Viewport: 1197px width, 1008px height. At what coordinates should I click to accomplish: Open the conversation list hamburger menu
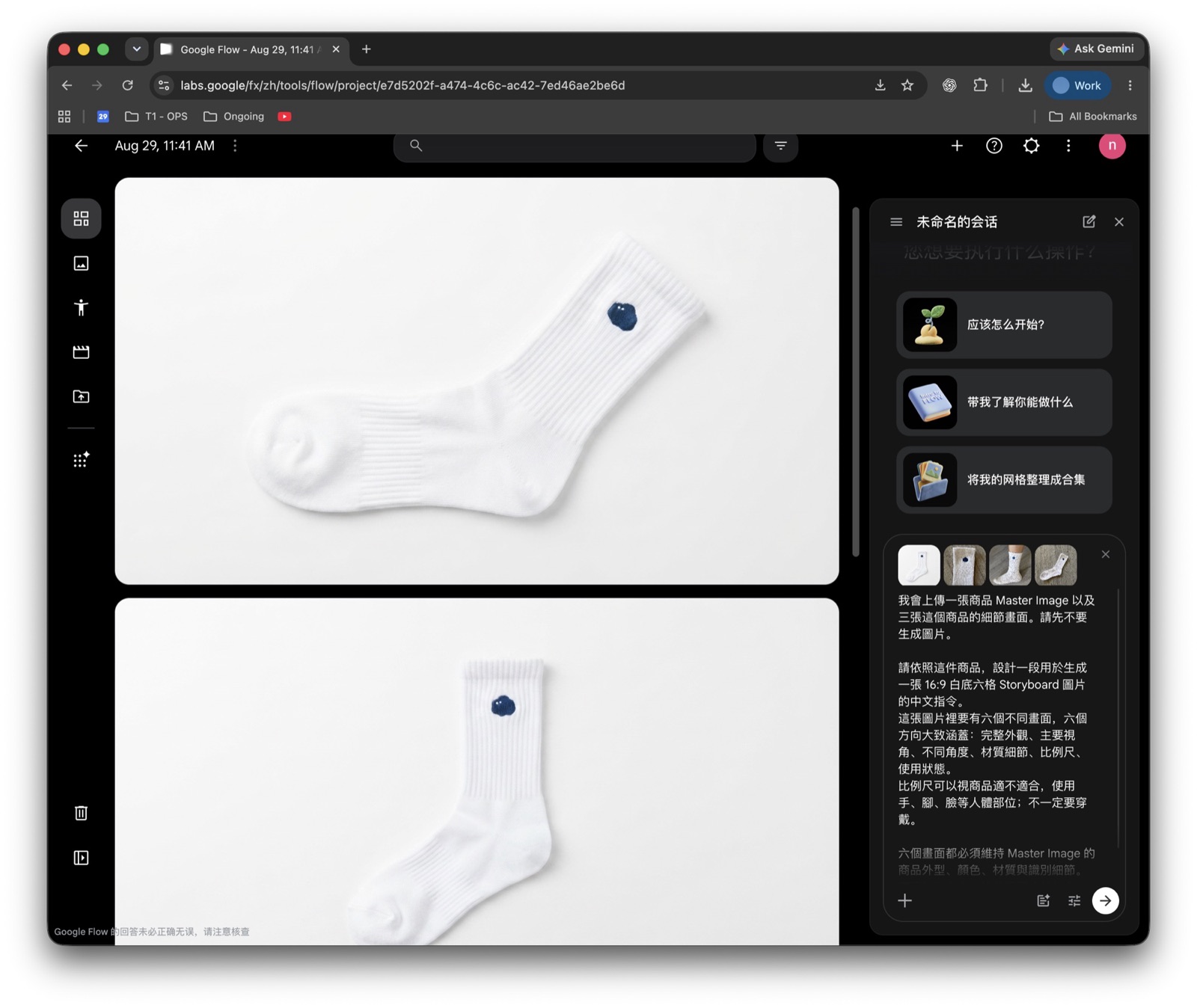click(896, 222)
